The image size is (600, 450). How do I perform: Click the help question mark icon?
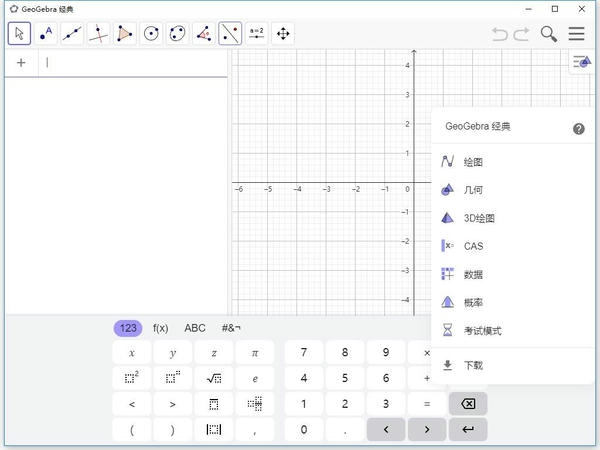click(x=579, y=129)
